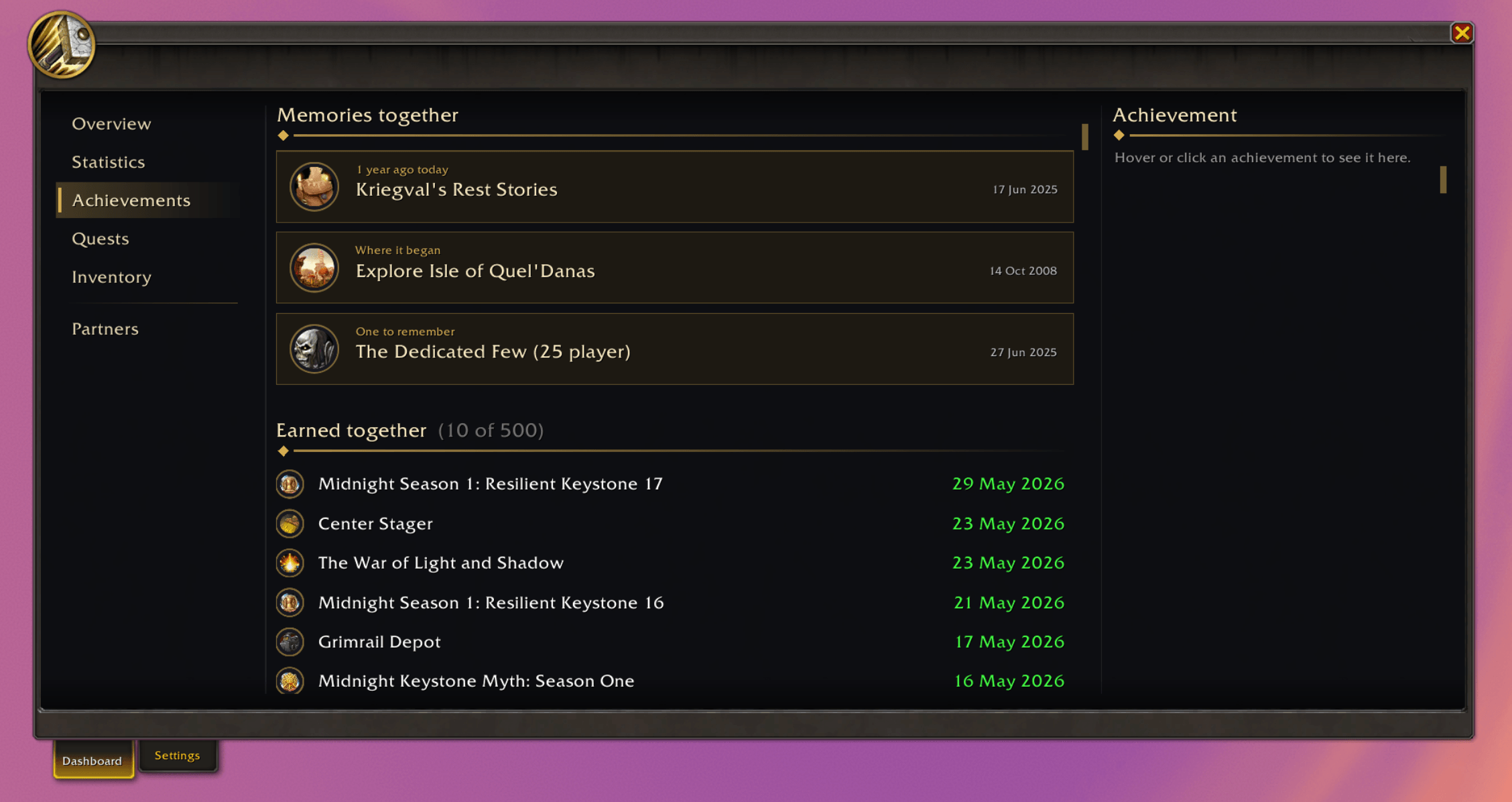Open the Partners section

[105, 329]
